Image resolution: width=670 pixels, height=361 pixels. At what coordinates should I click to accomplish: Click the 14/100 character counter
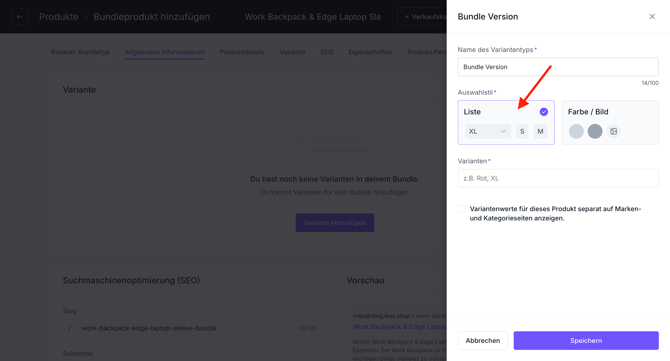[x=650, y=83]
